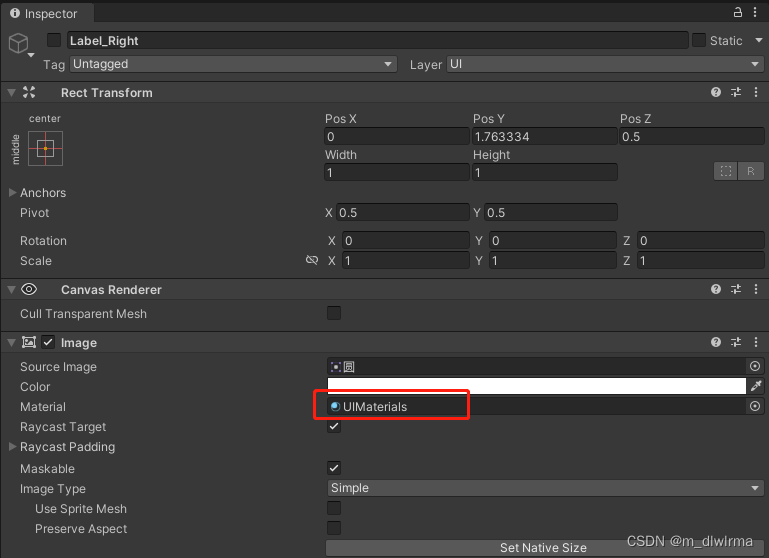Edit the Pos Y value 1.763334
The image size is (769, 558).
[544, 136]
